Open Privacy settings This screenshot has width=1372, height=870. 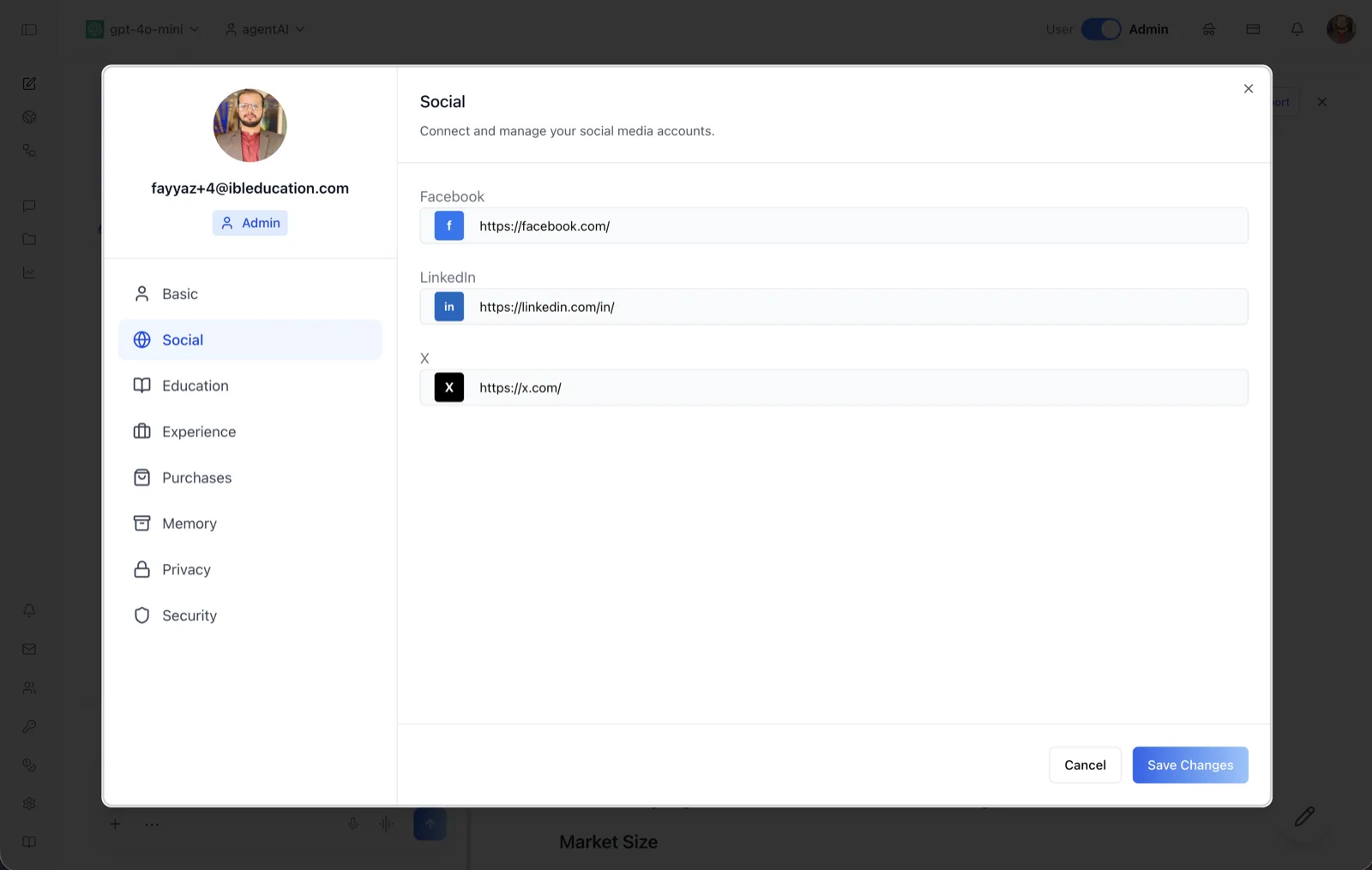(250, 569)
